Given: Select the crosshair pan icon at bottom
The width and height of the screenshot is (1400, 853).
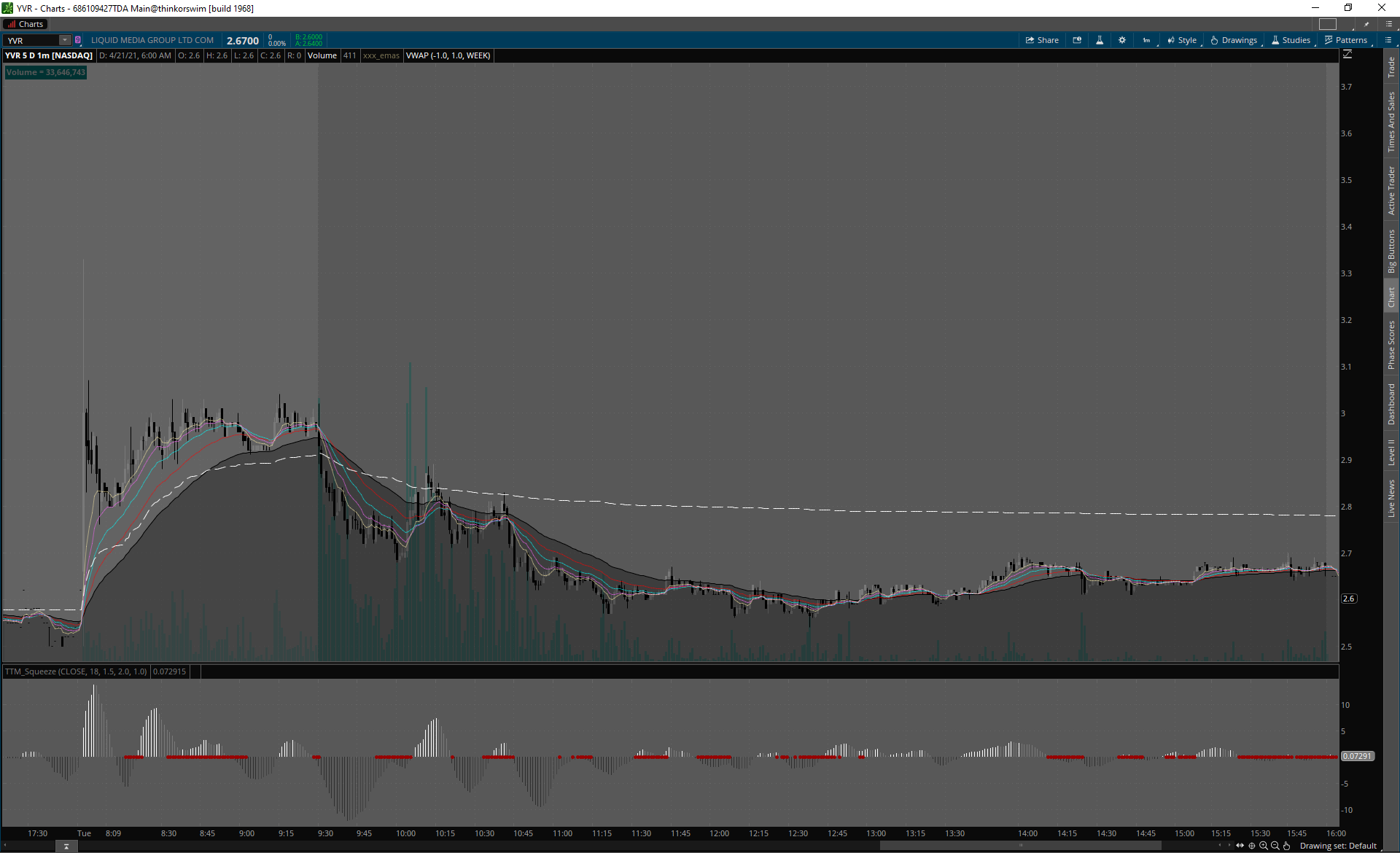Looking at the screenshot, I should tap(1252, 846).
